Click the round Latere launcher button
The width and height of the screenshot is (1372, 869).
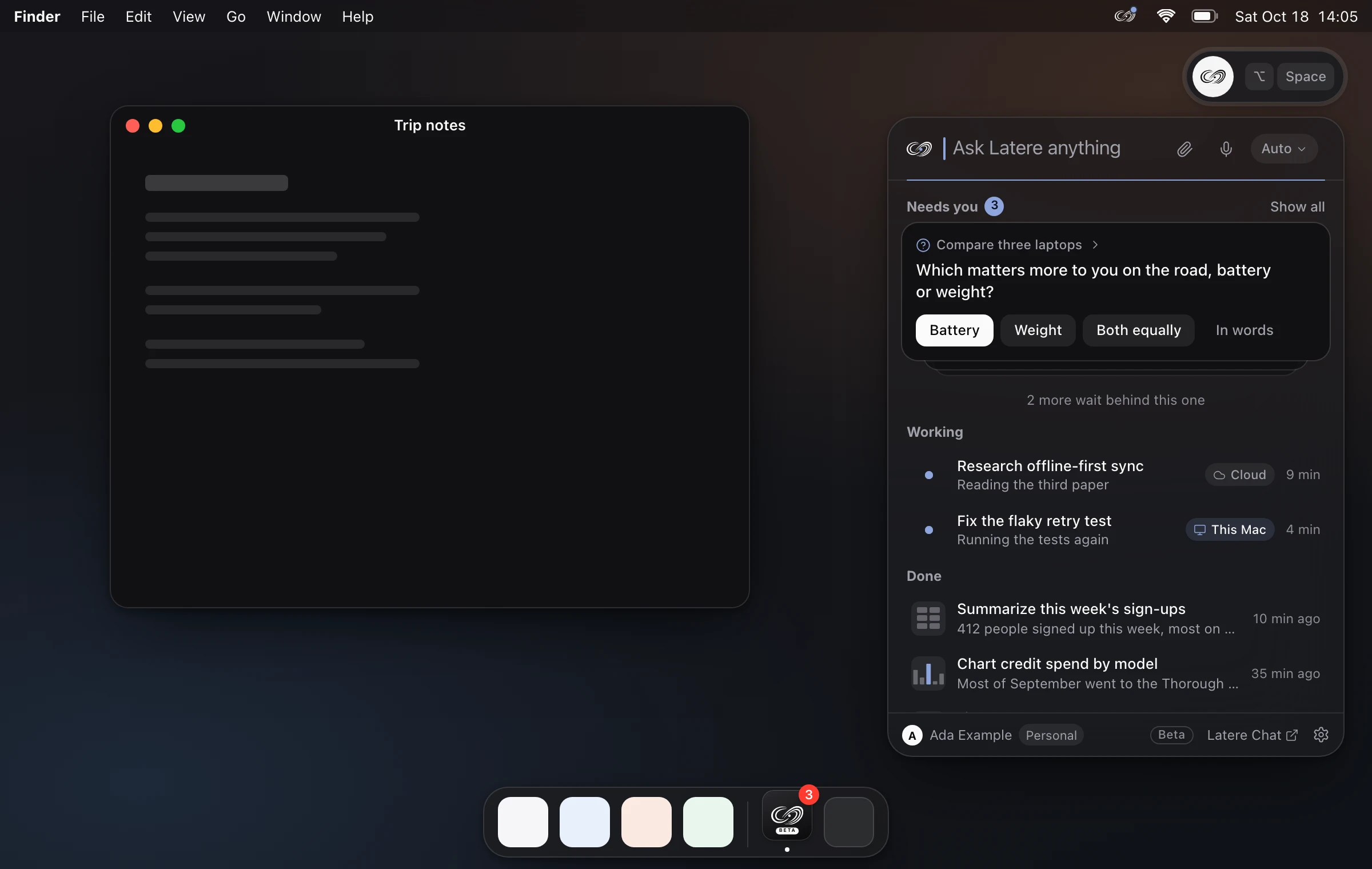coord(1213,77)
